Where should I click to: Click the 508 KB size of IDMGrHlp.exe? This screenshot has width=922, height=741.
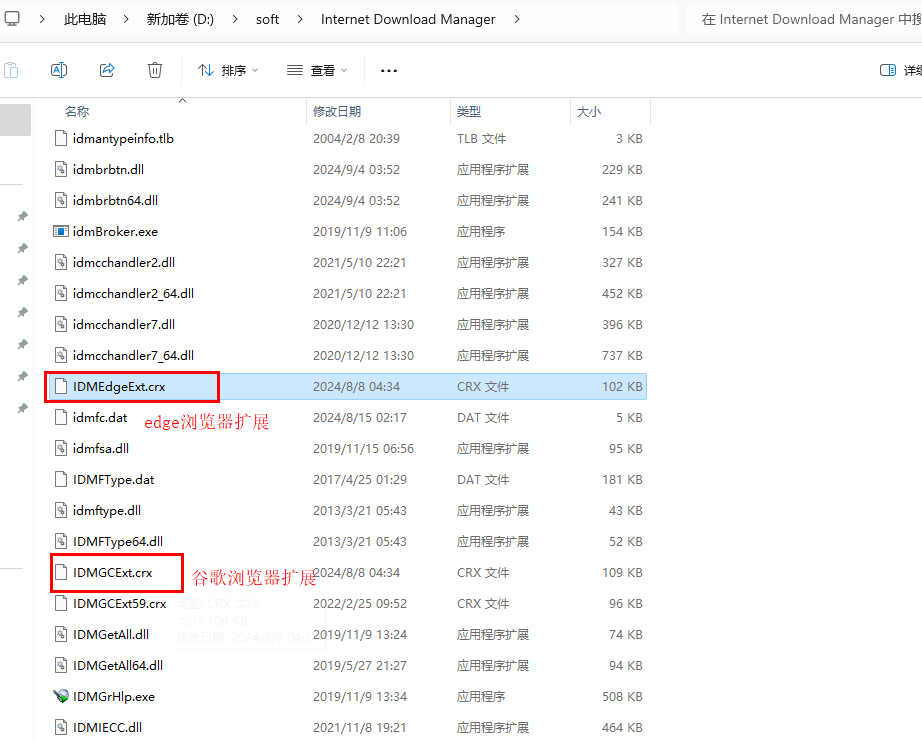coord(622,697)
